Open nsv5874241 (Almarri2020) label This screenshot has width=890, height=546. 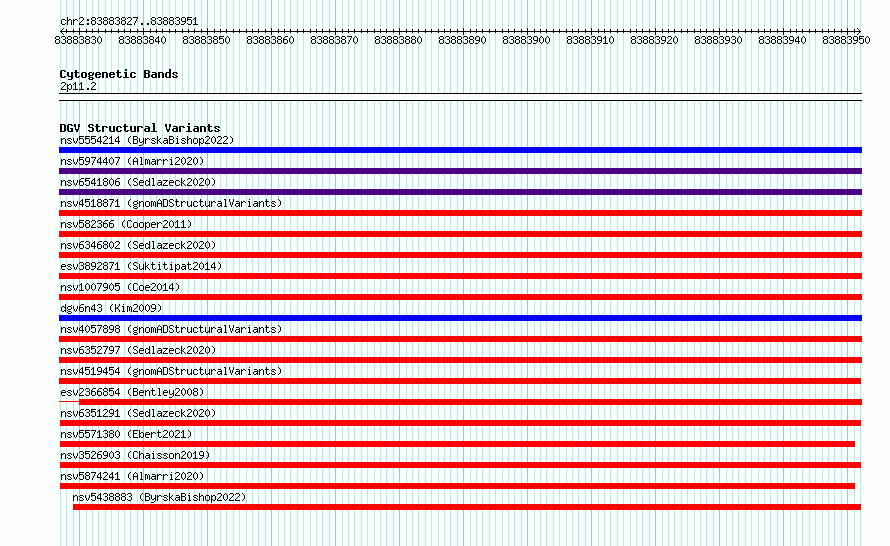pyautogui.click(x=132, y=476)
